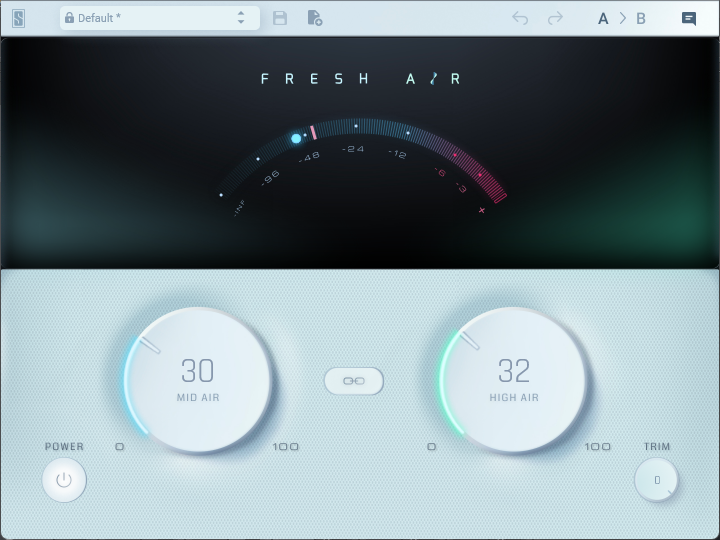Save the current preset with disk icon
This screenshot has width=720, height=540.
pos(280,18)
